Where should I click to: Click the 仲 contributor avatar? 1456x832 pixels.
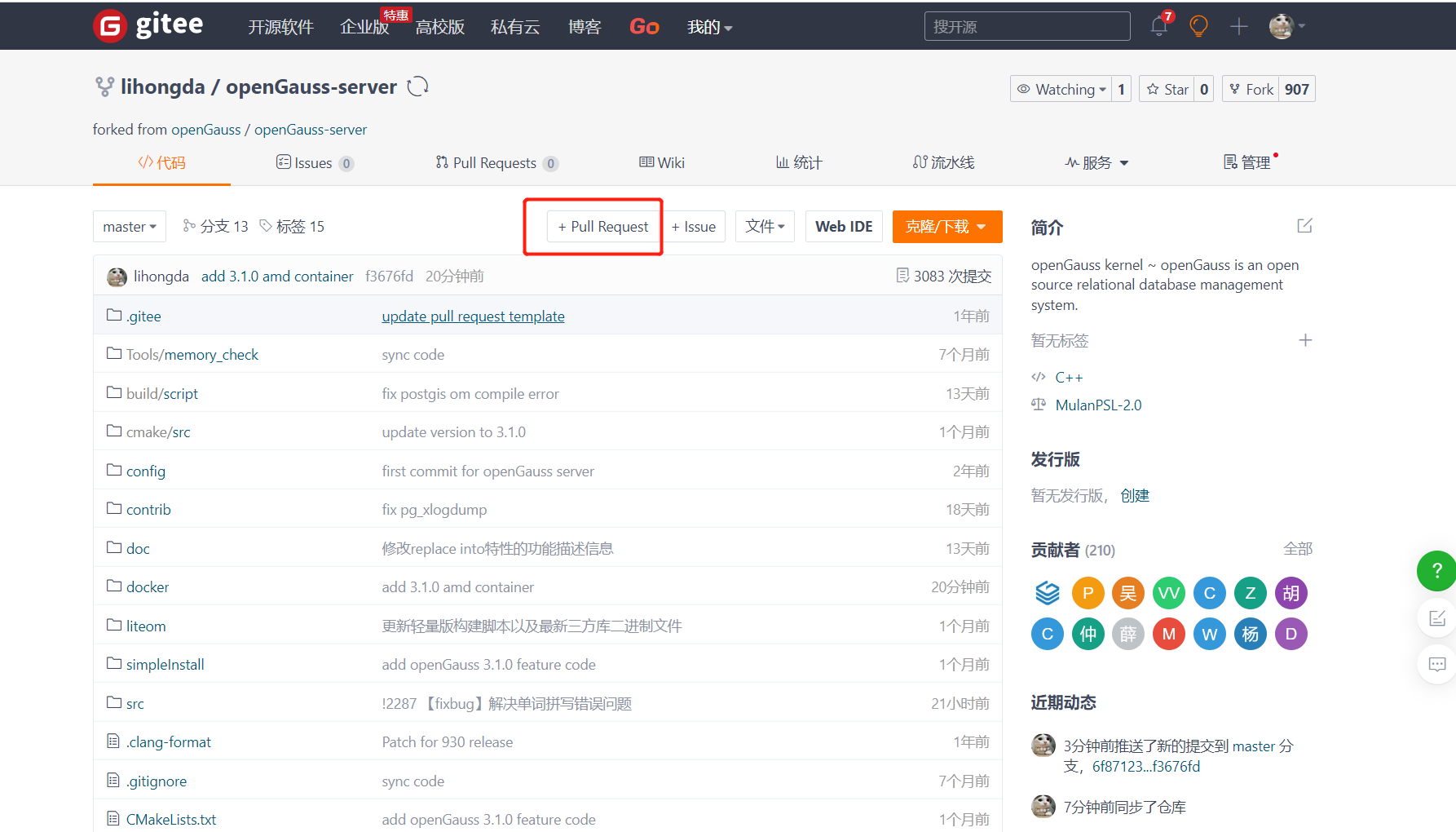(1088, 634)
